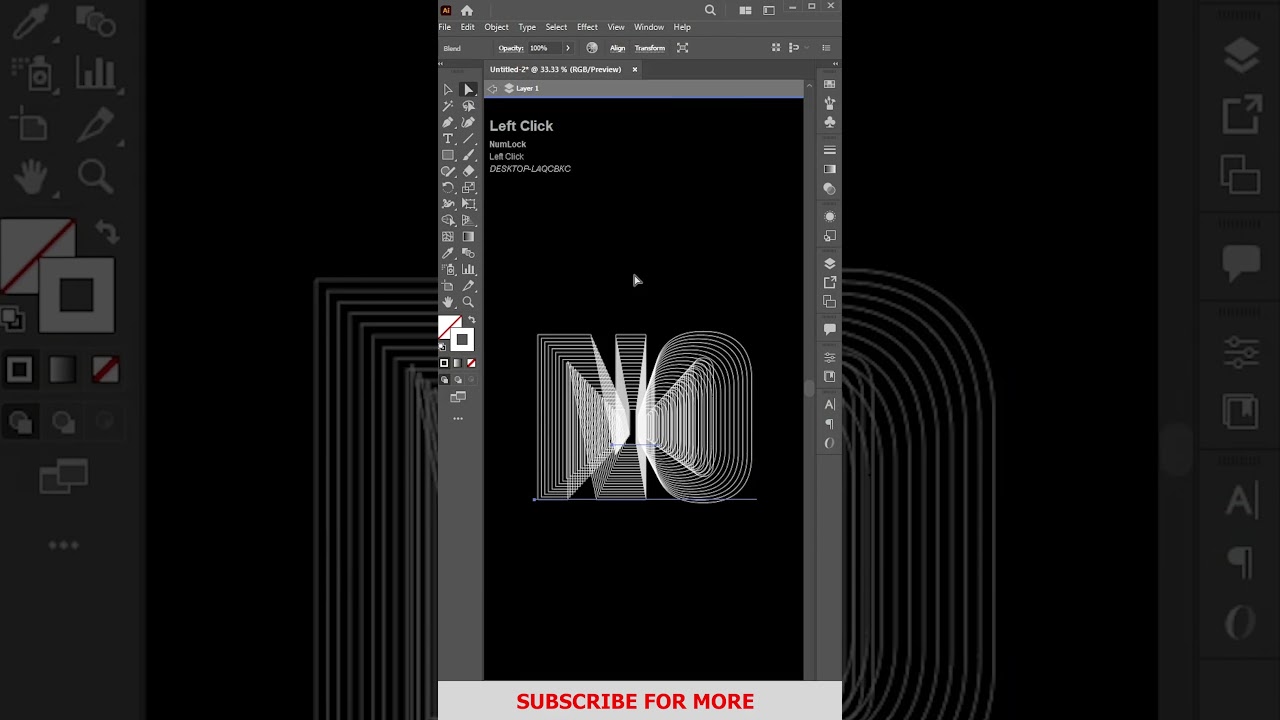Viewport: 1280px width, 720px height.
Task: Select the Type tool
Action: coord(448,139)
